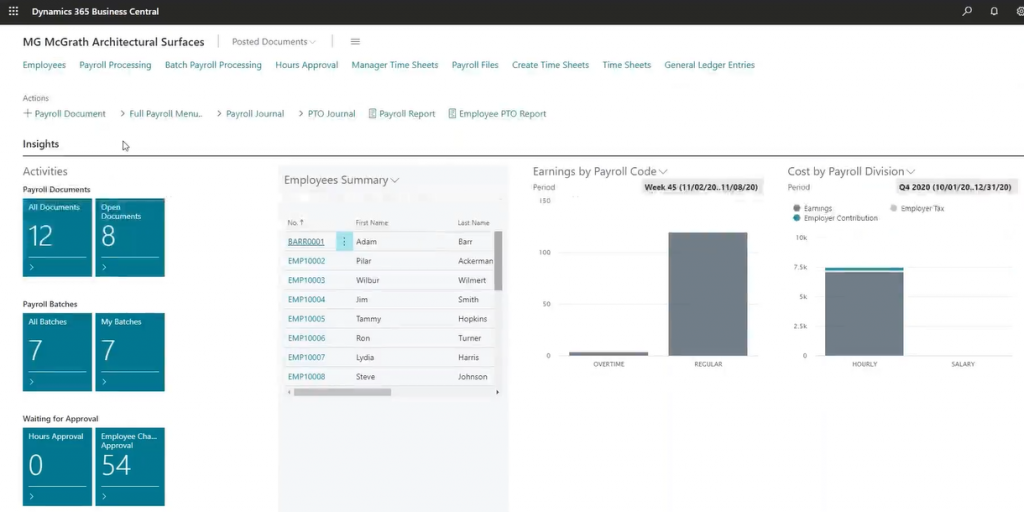
Task: Expand the Cost by Payroll Division menu
Action: point(910,171)
